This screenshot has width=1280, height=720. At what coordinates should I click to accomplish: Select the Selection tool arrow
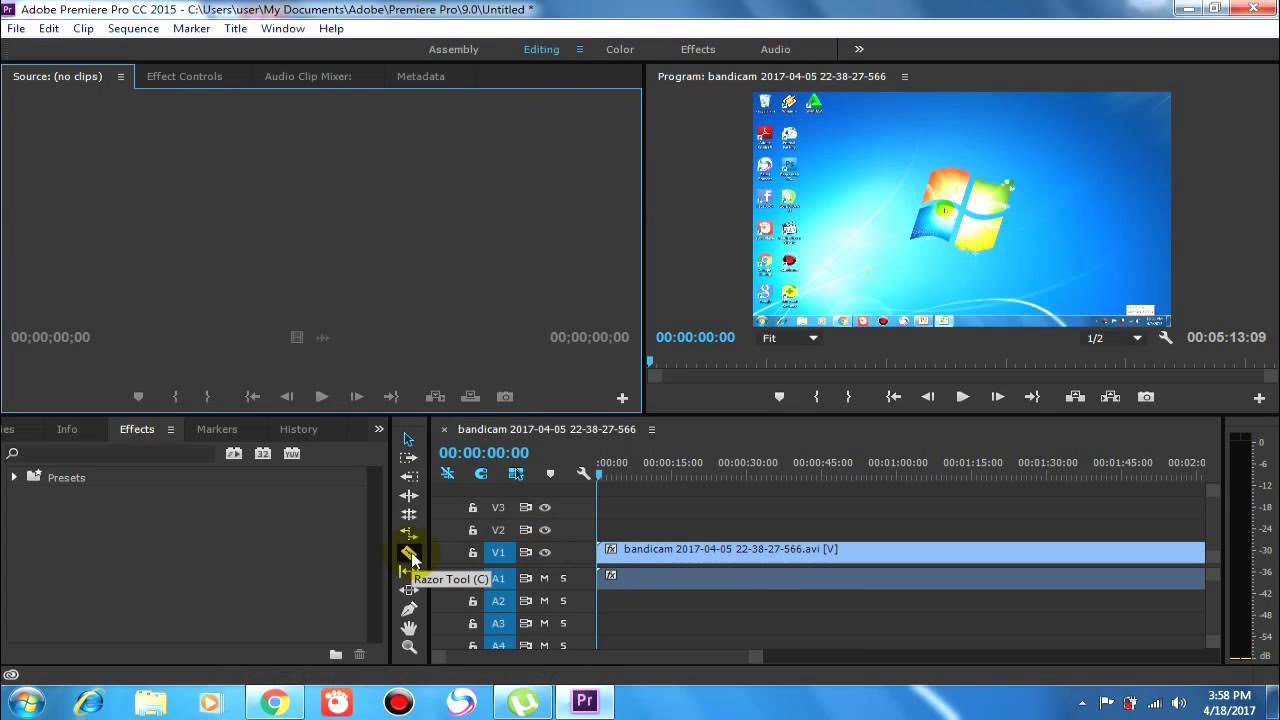[408, 439]
